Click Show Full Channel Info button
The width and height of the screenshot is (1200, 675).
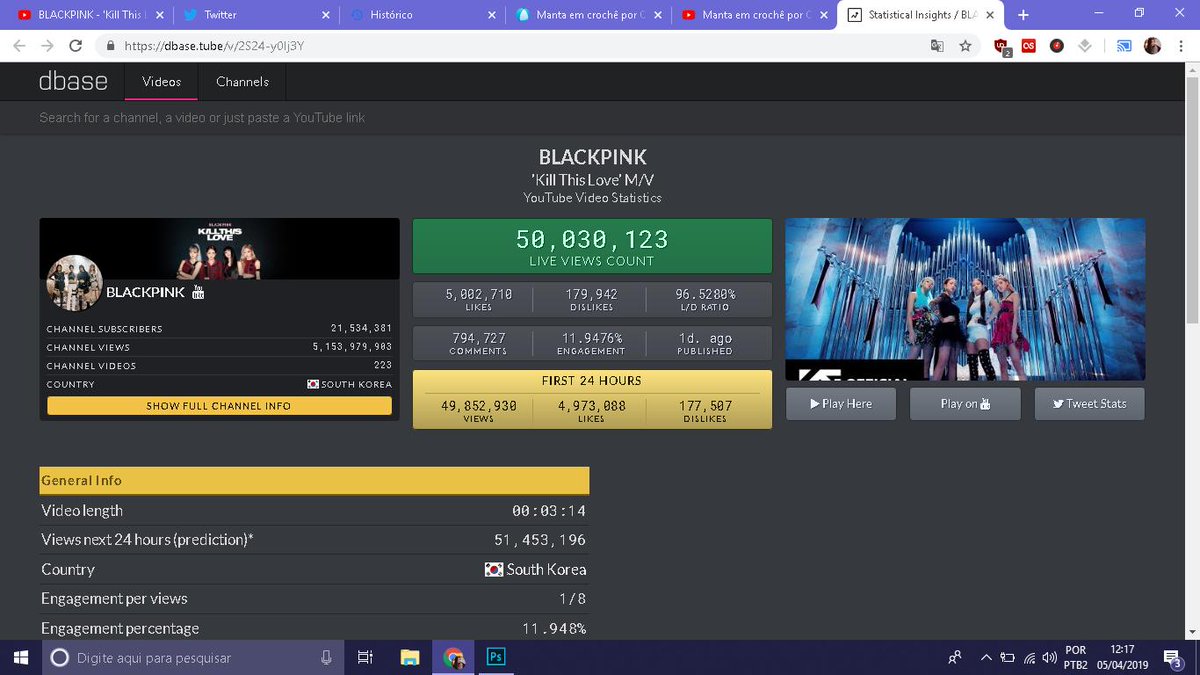pyautogui.click(x=219, y=406)
